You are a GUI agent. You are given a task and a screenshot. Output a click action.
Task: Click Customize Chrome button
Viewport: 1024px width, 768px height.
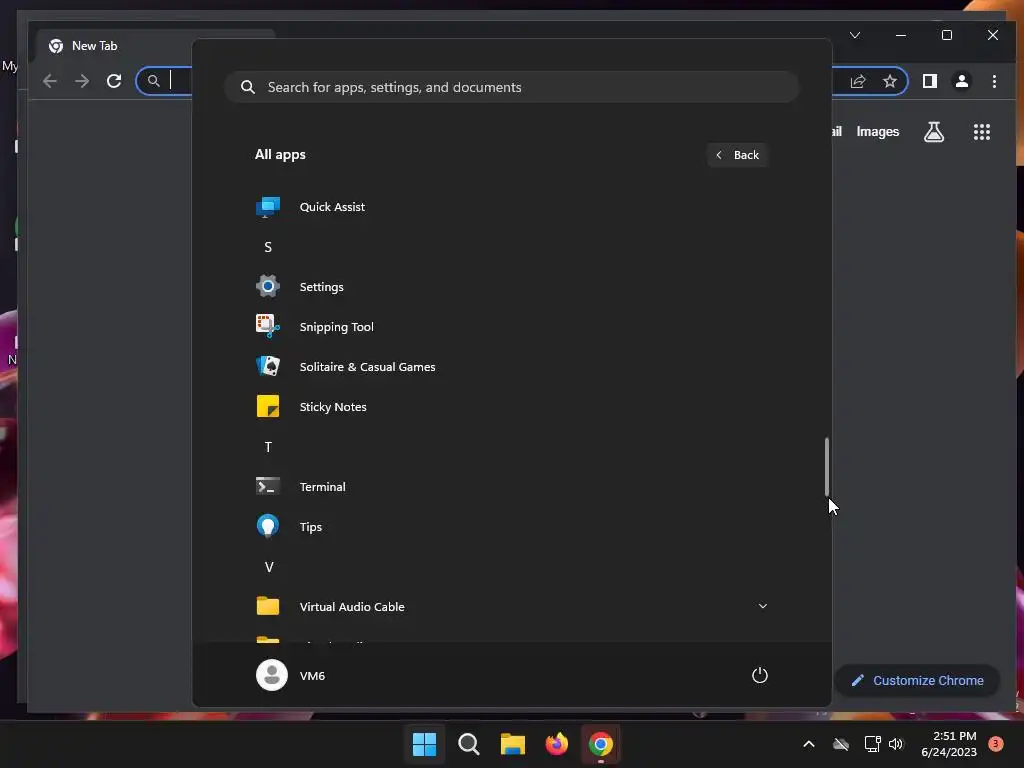(918, 680)
